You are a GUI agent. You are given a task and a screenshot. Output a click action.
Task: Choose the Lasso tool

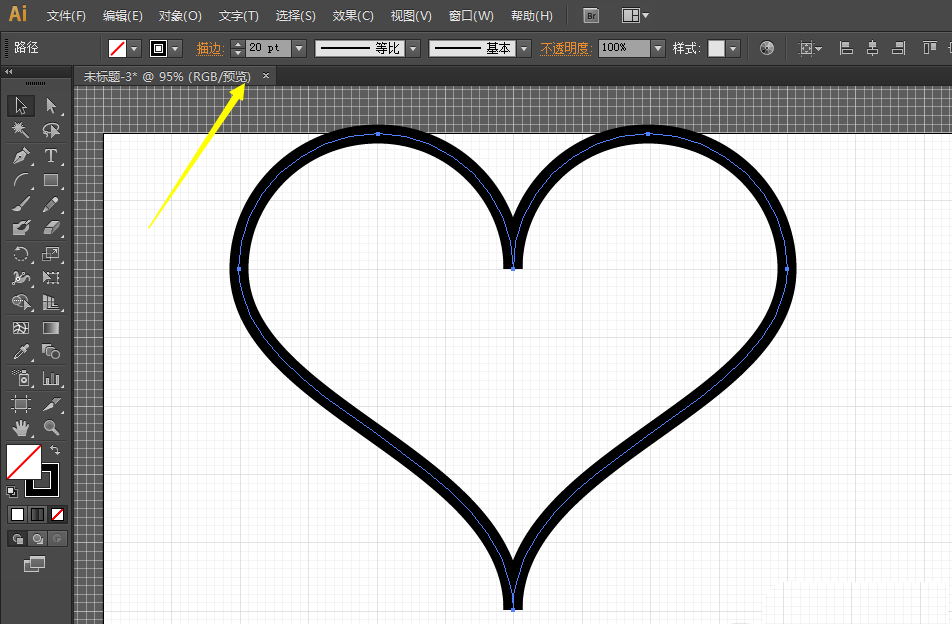pos(51,130)
